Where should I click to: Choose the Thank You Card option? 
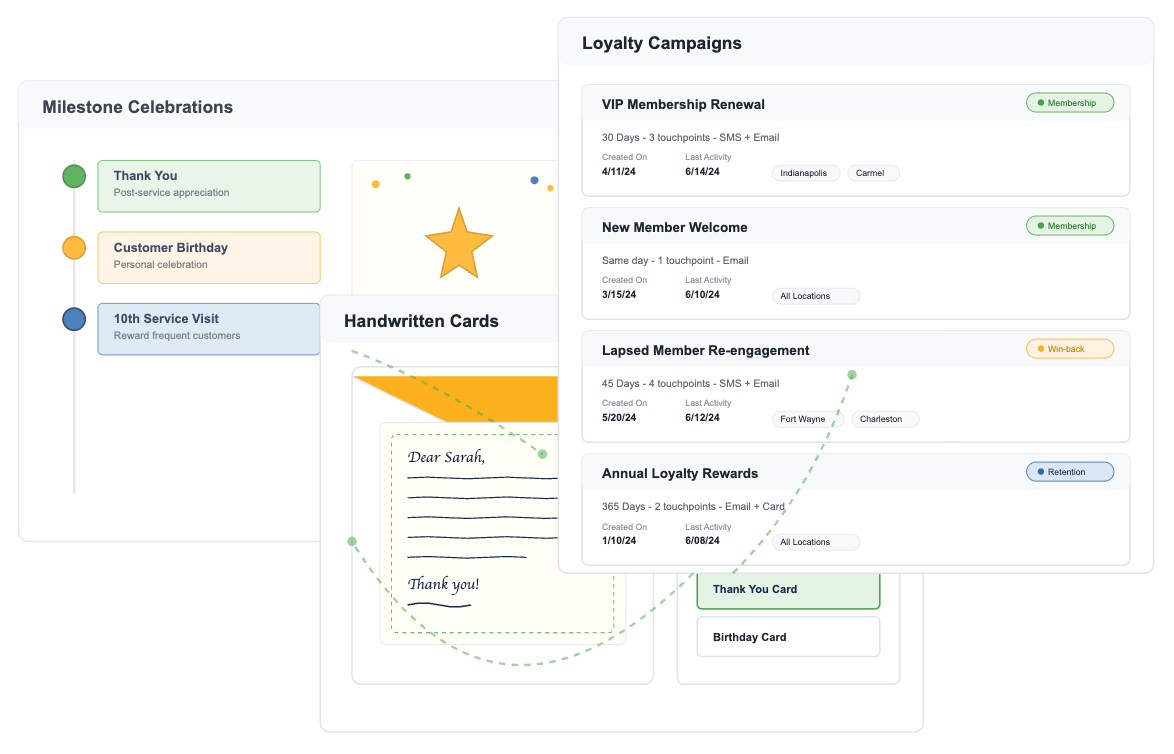point(788,589)
